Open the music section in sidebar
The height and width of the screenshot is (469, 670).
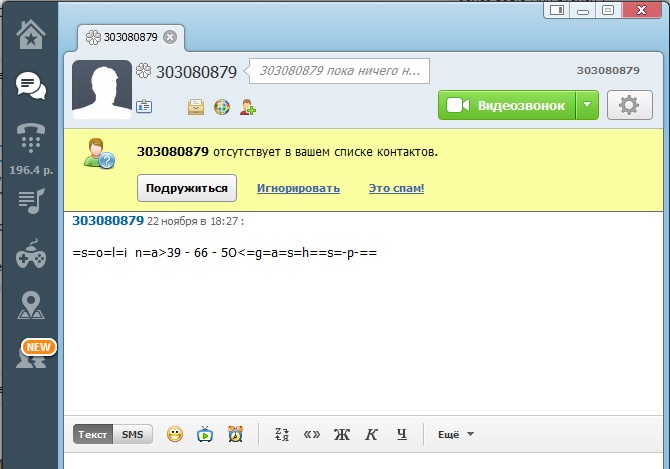(x=30, y=202)
